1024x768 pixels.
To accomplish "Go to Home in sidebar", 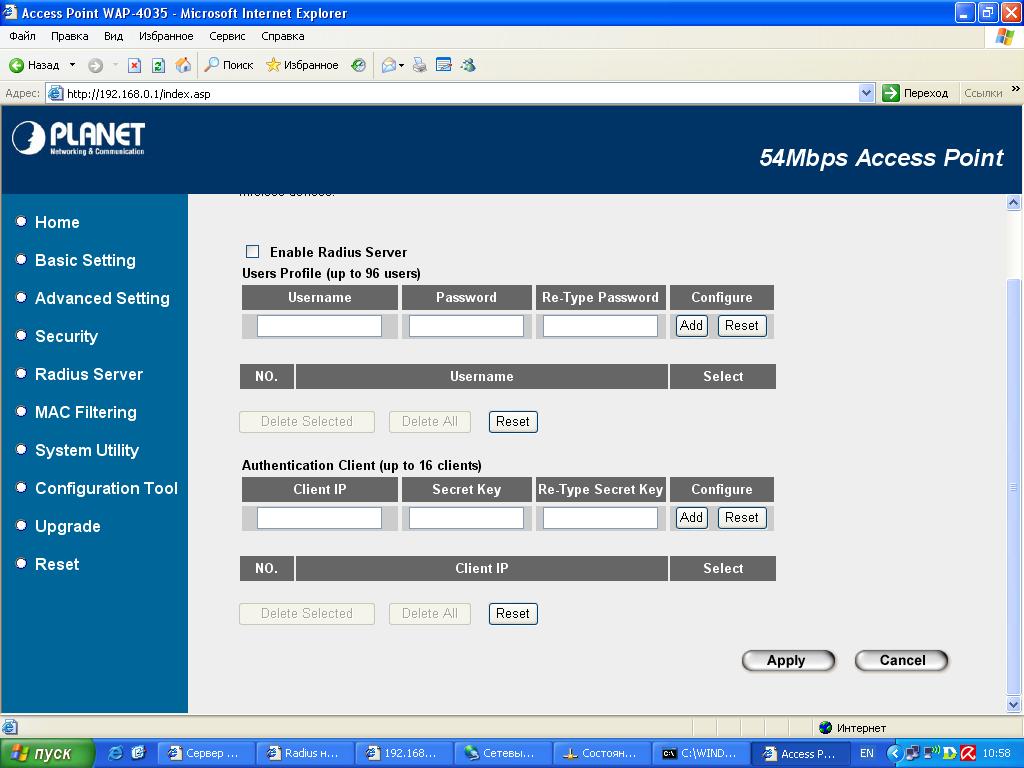I will [57, 222].
